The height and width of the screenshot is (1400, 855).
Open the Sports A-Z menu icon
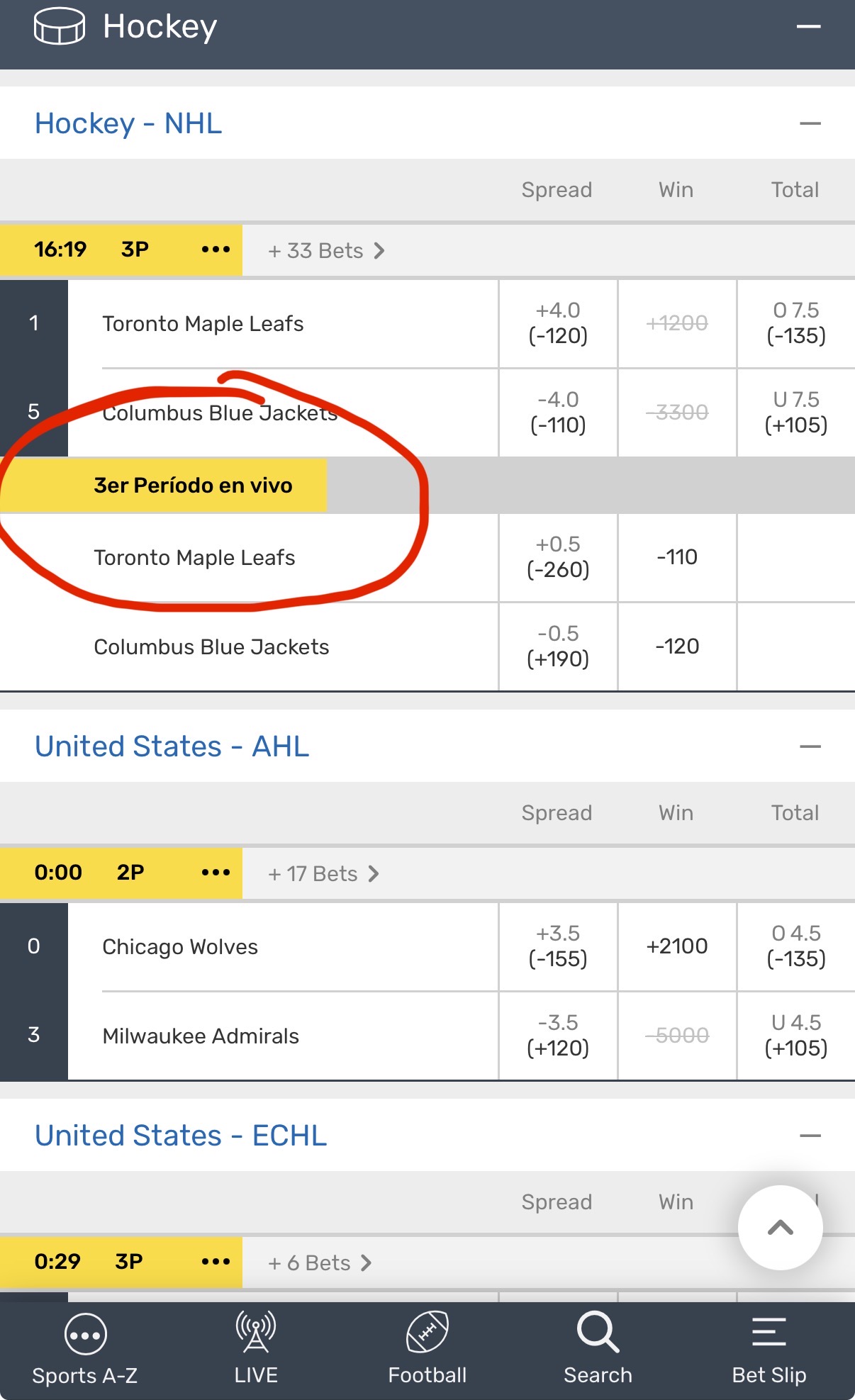[85, 1335]
